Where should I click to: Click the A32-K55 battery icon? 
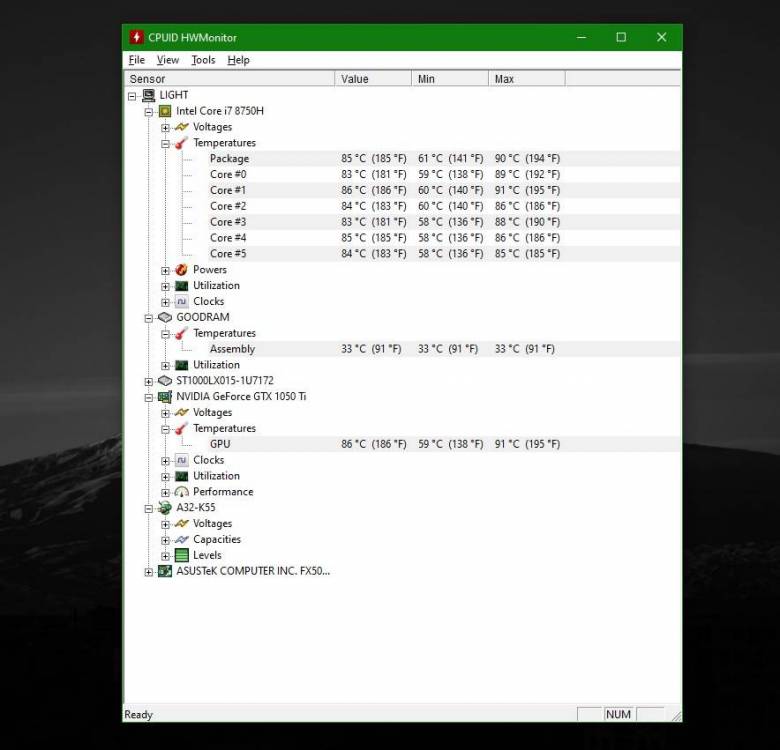165,507
